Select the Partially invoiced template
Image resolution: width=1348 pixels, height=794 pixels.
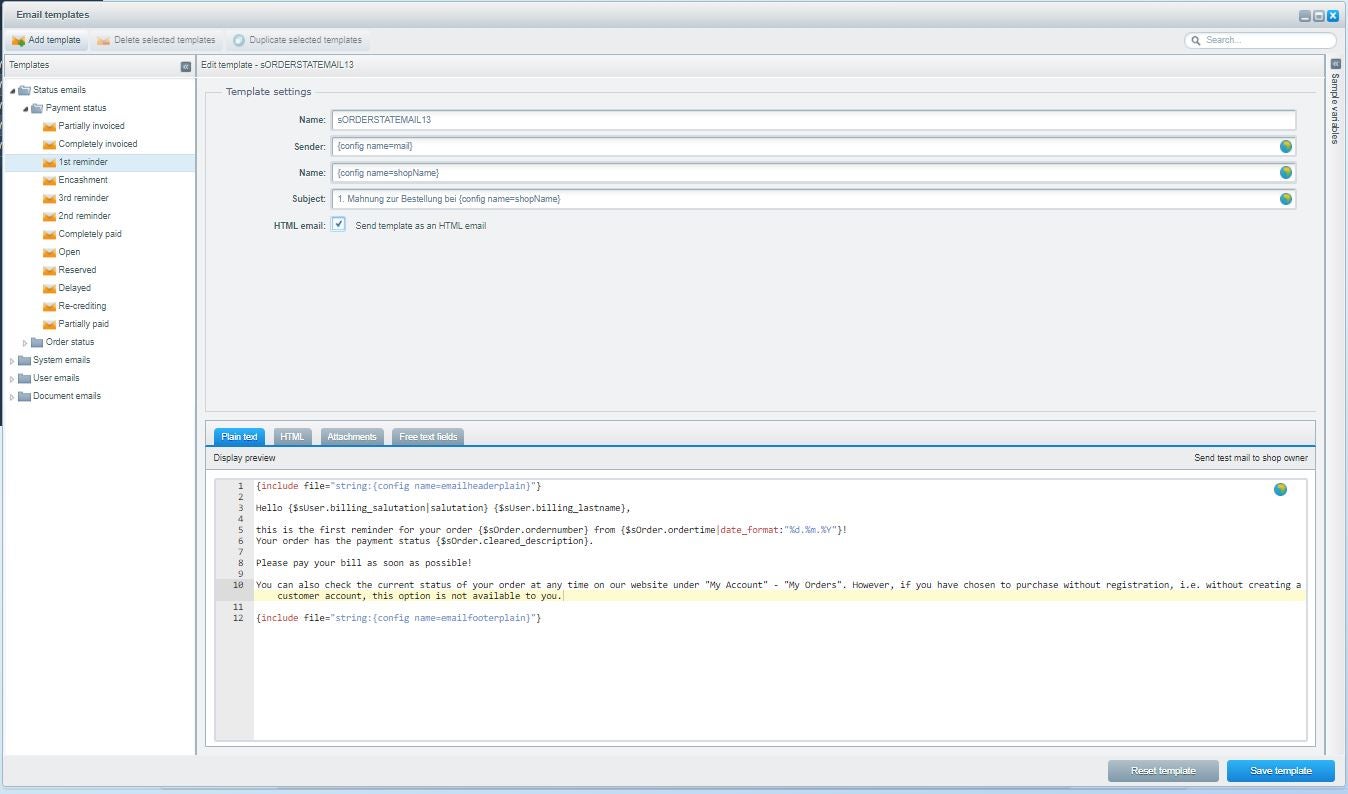[91, 126]
